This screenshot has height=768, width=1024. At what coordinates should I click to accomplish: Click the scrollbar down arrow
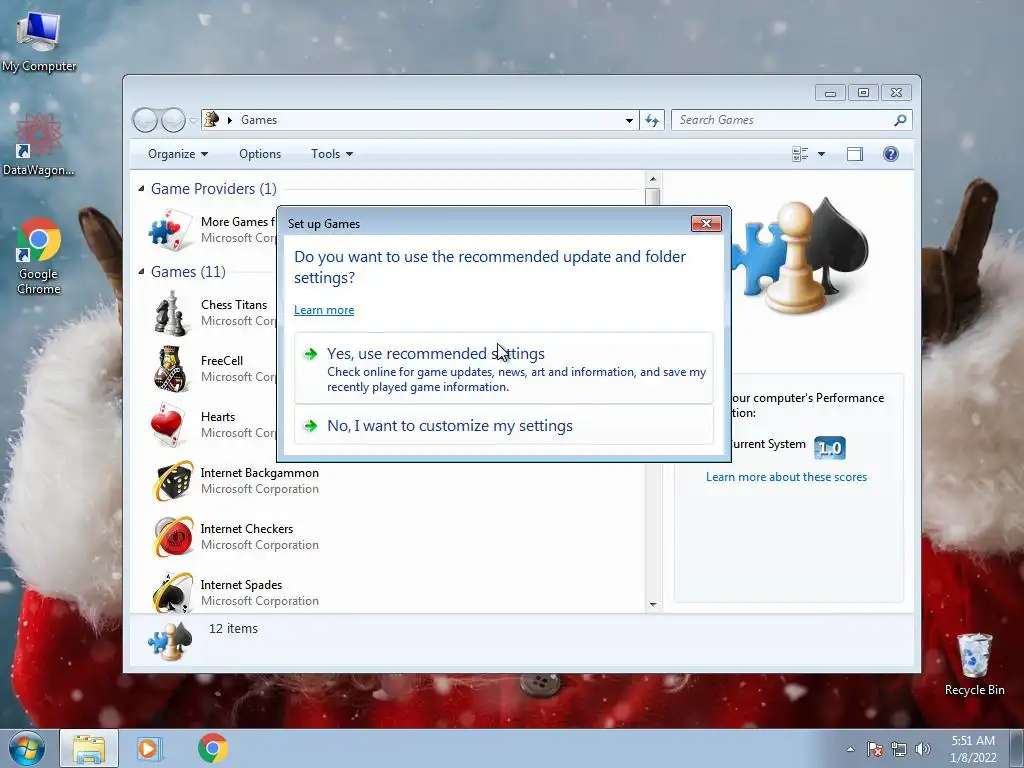coord(652,605)
